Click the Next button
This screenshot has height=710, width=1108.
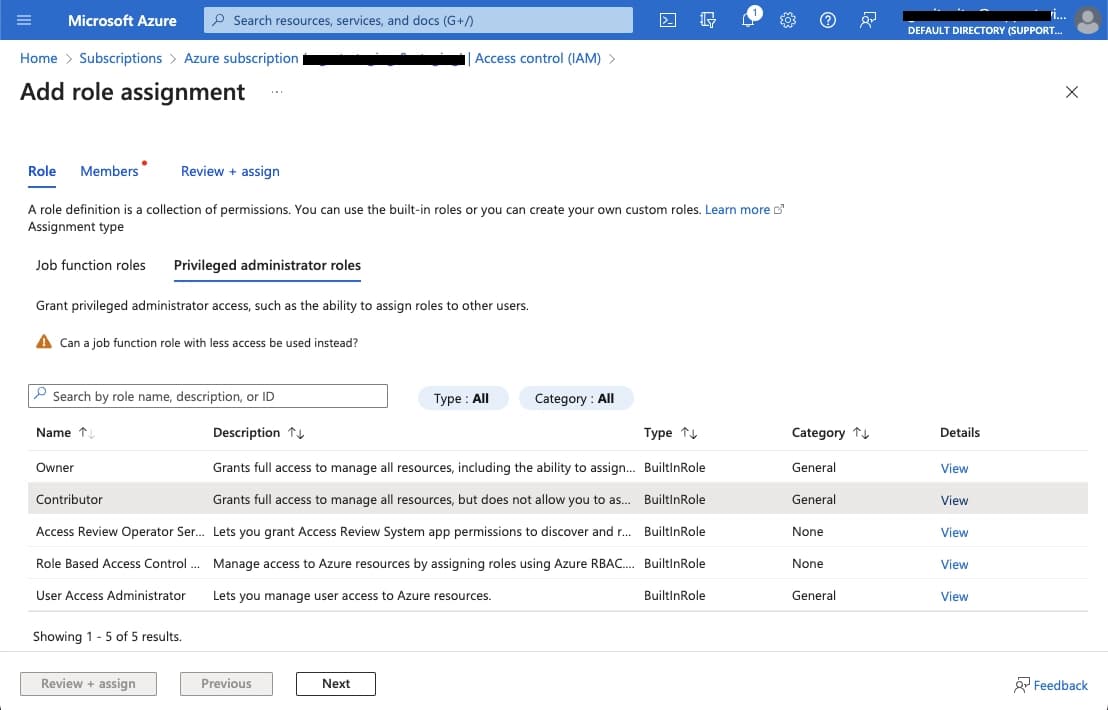pyautogui.click(x=335, y=683)
